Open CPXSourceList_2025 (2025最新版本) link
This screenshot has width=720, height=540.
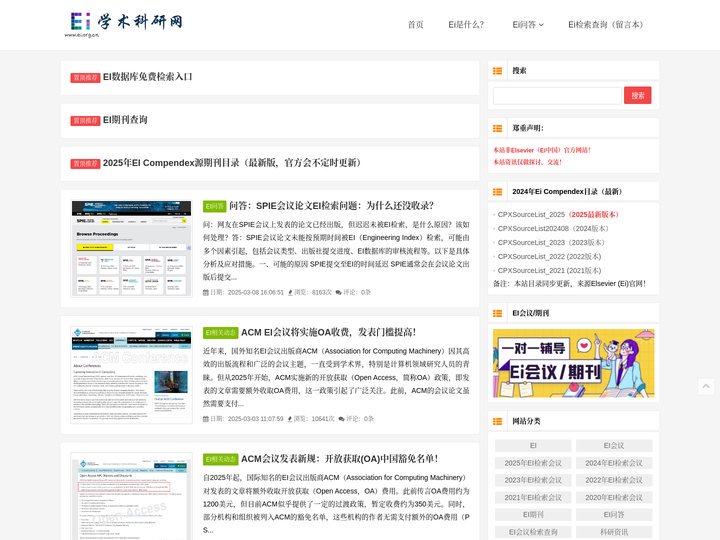(560, 214)
